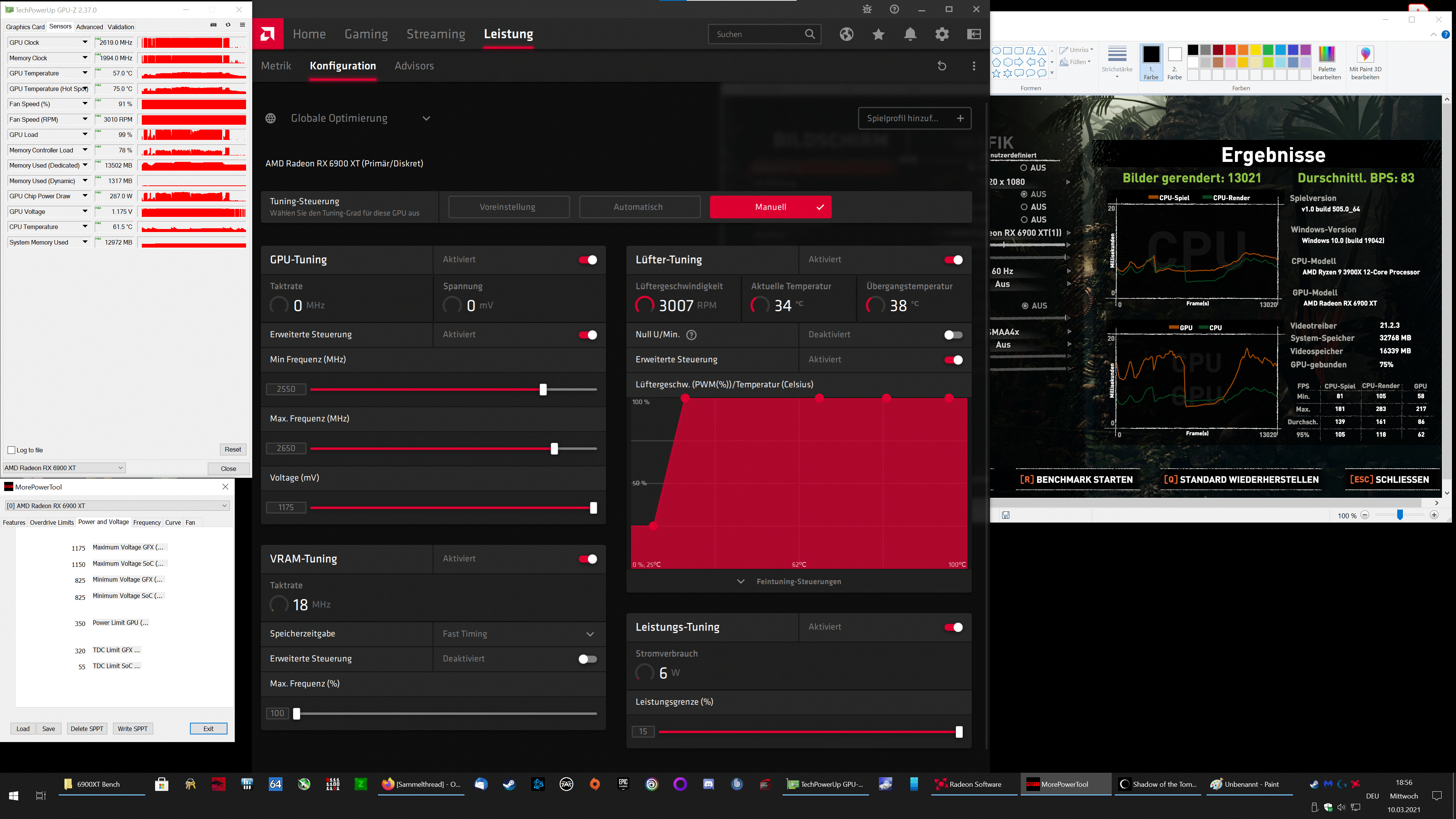This screenshot has height=819, width=1456.
Task: Disable the Lüfter-Tuning toggle
Action: click(x=953, y=260)
